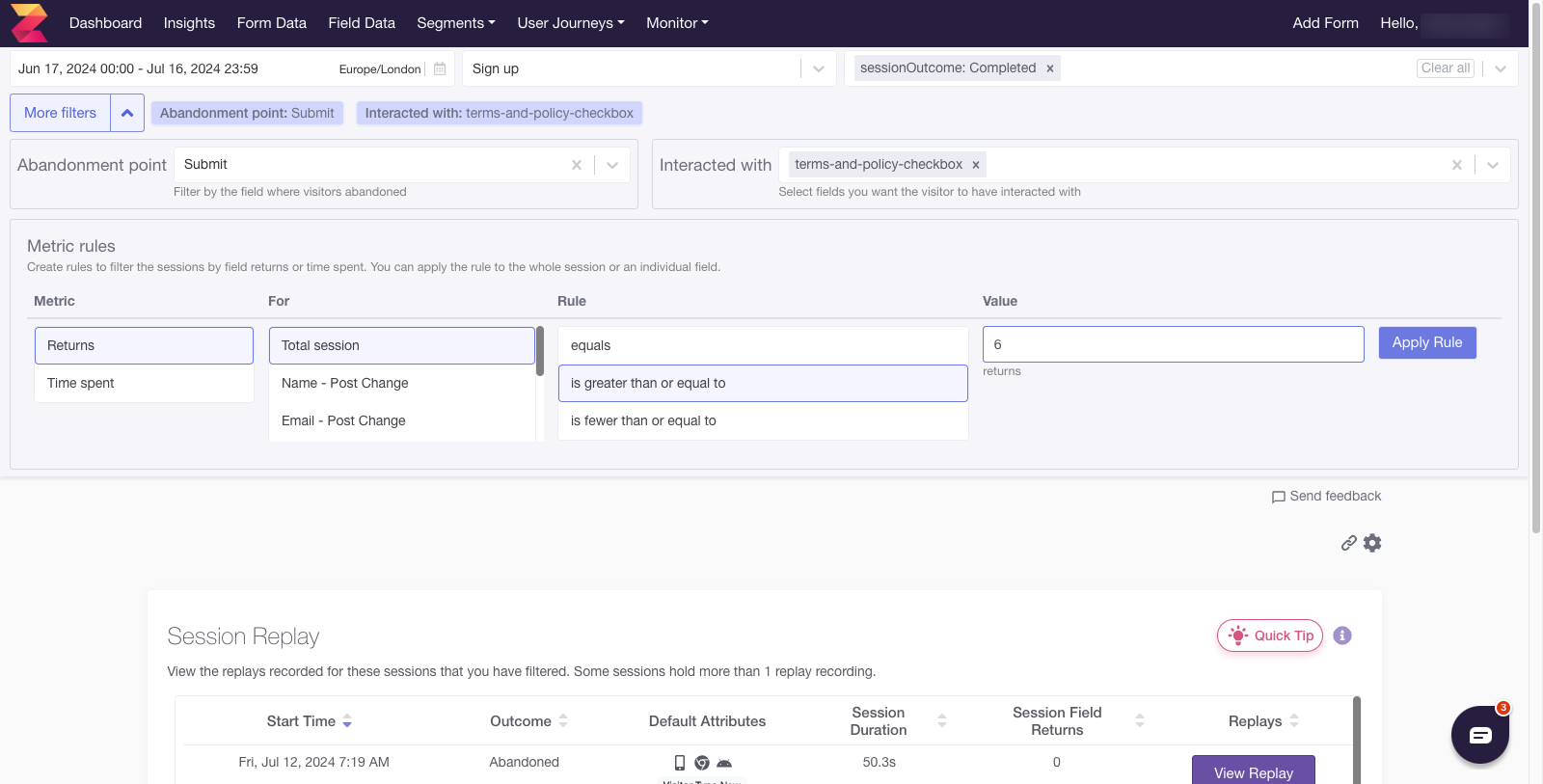Choose the equals rule
The width and height of the screenshot is (1543, 784).
(763, 345)
